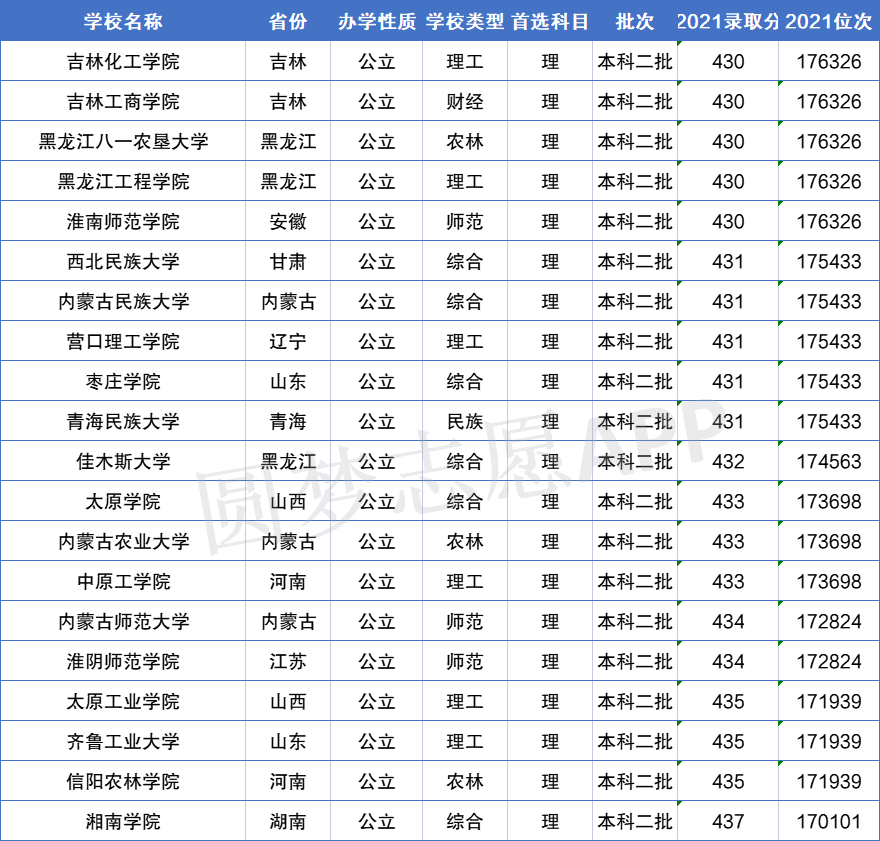Select the 吉林化工学院 cell
The height and width of the screenshot is (841, 880).
pyautogui.click(x=123, y=61)
